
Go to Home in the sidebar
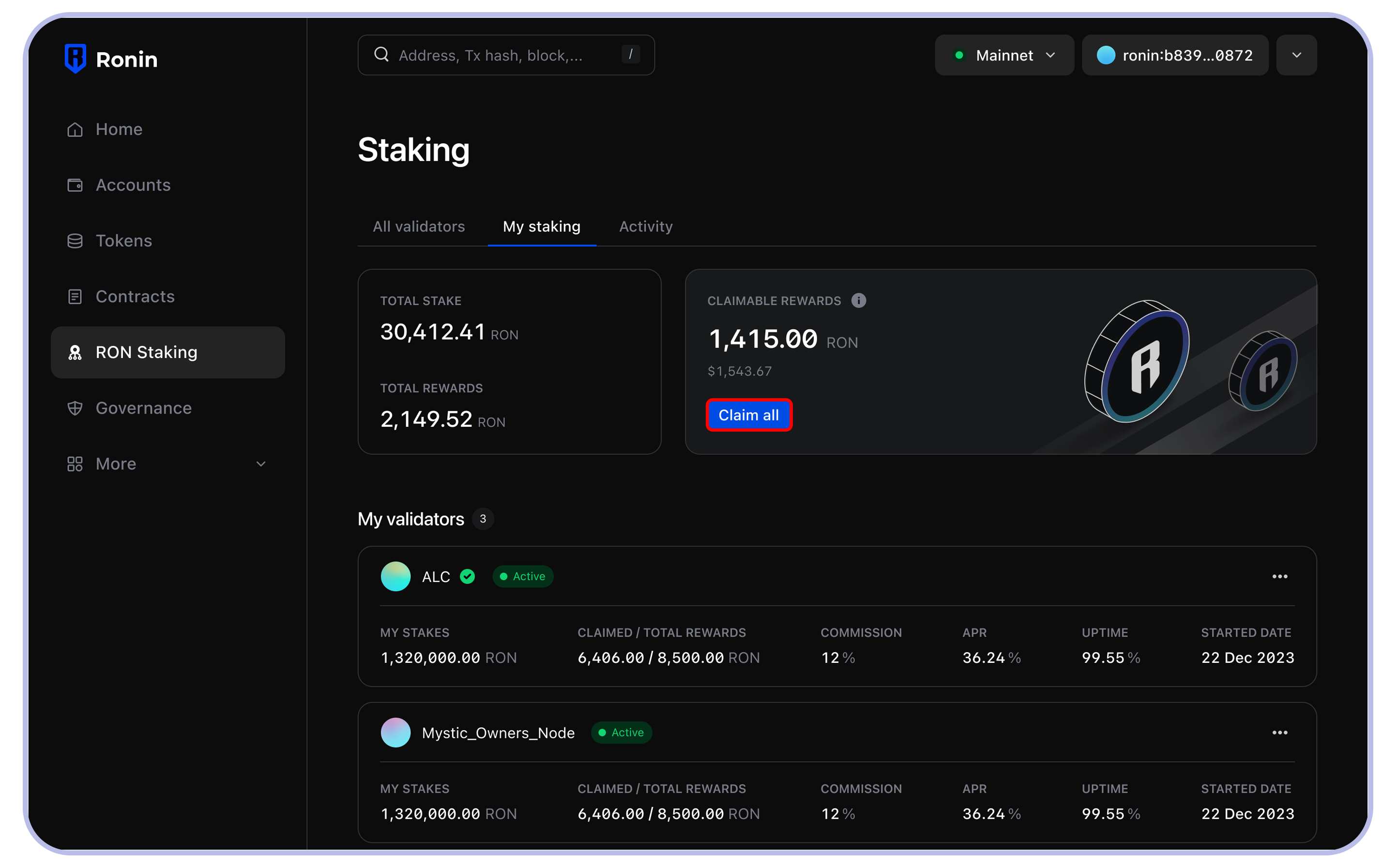[167, 130]
